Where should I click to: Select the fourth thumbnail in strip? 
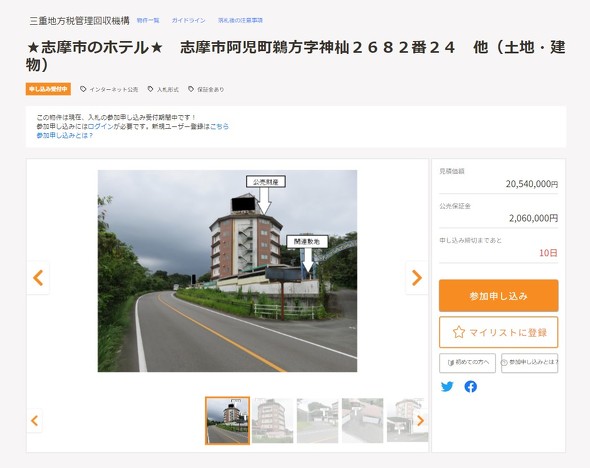362,421
